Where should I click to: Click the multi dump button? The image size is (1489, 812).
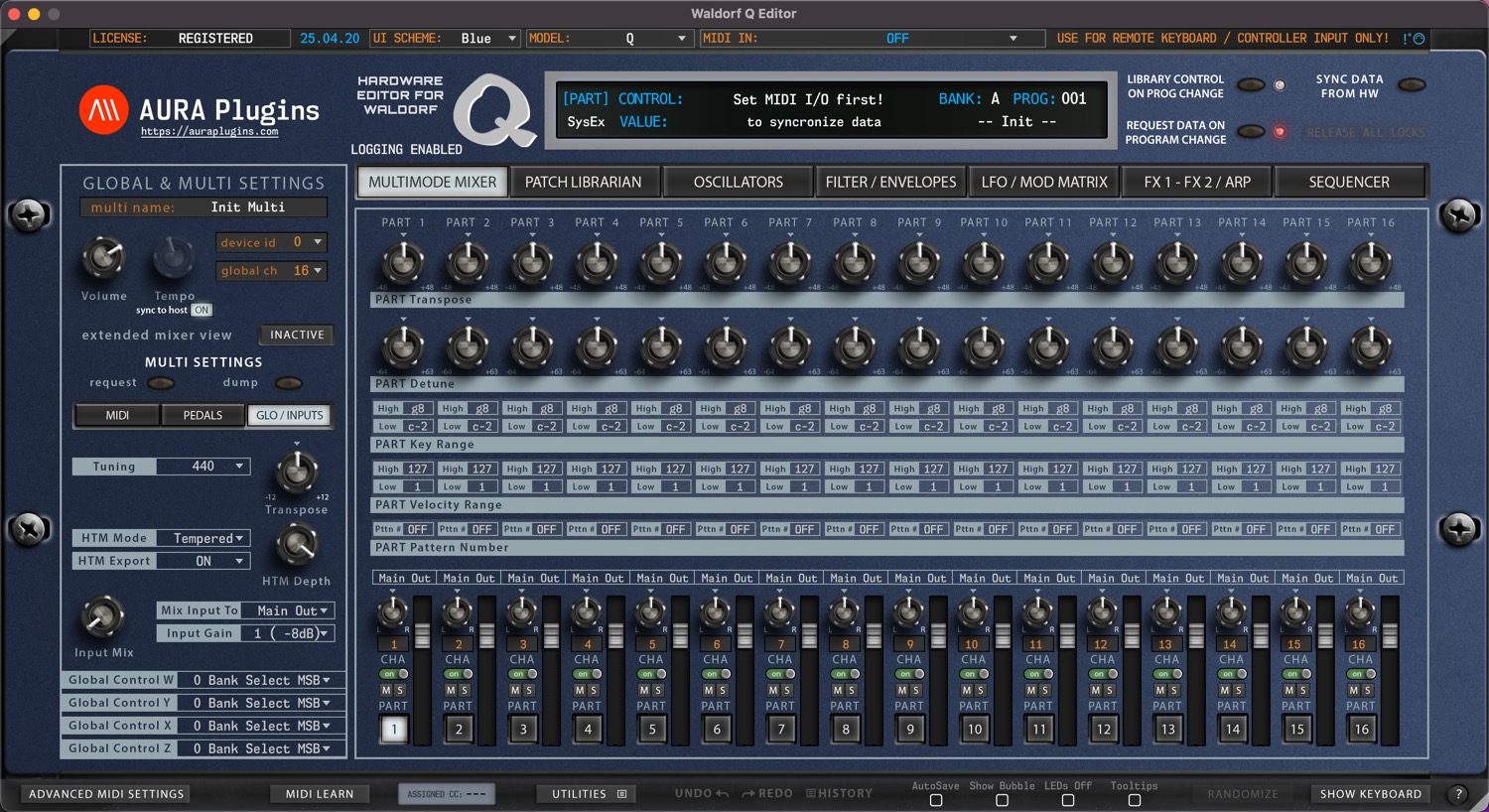pyautogui.click(x=288, y=383)
